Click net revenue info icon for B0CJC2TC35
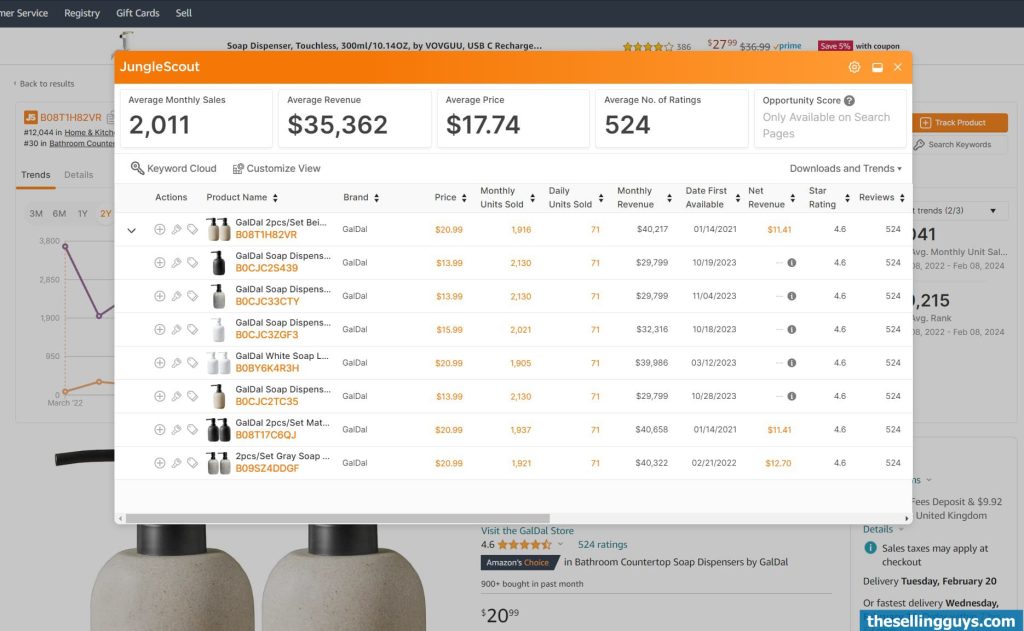Image resolution: width=1024 pixels, height=631 pixels. 792,396
